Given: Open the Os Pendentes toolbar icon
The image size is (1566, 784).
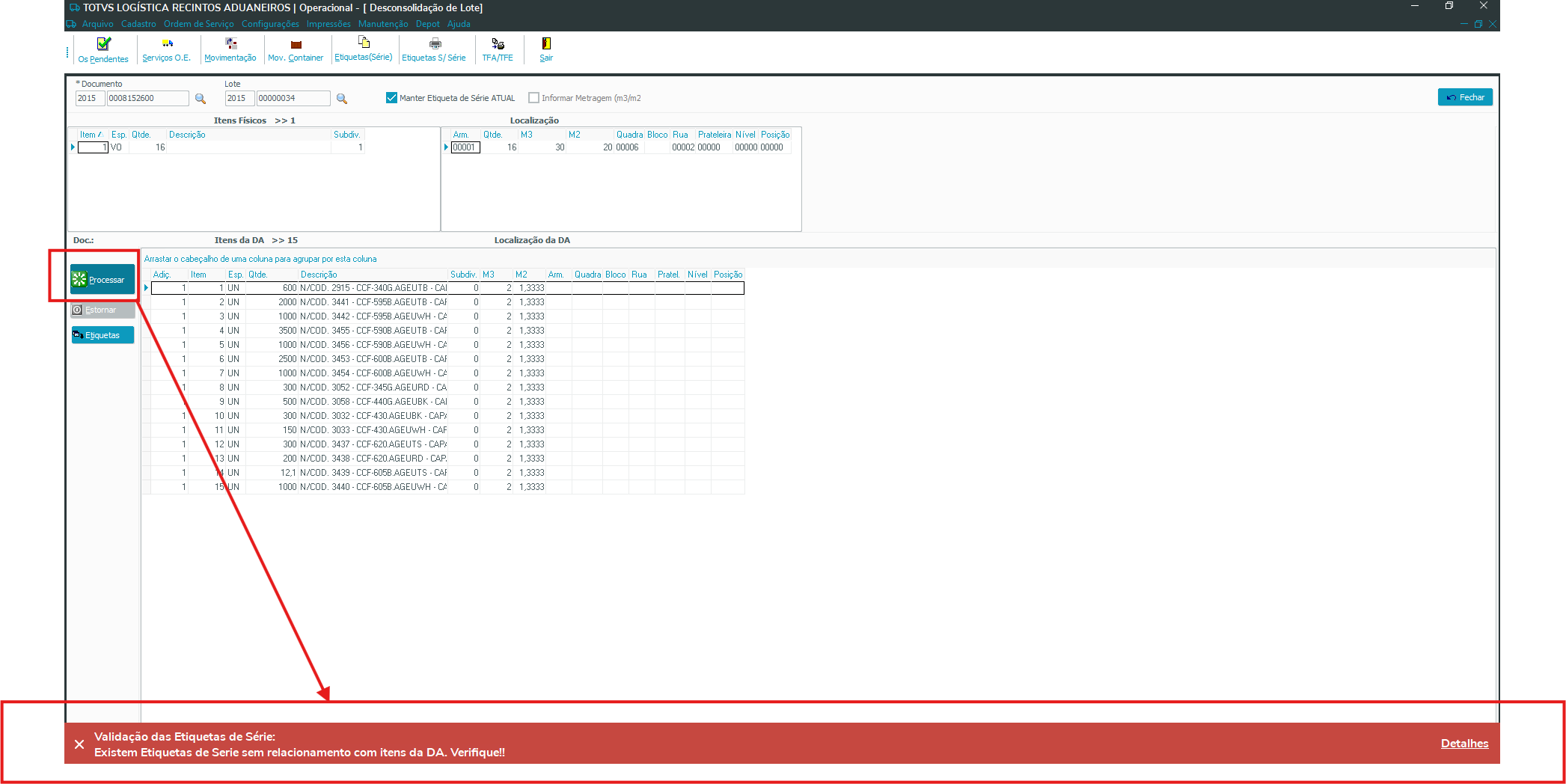Looking at the screenshot, I should pos(103,50).
